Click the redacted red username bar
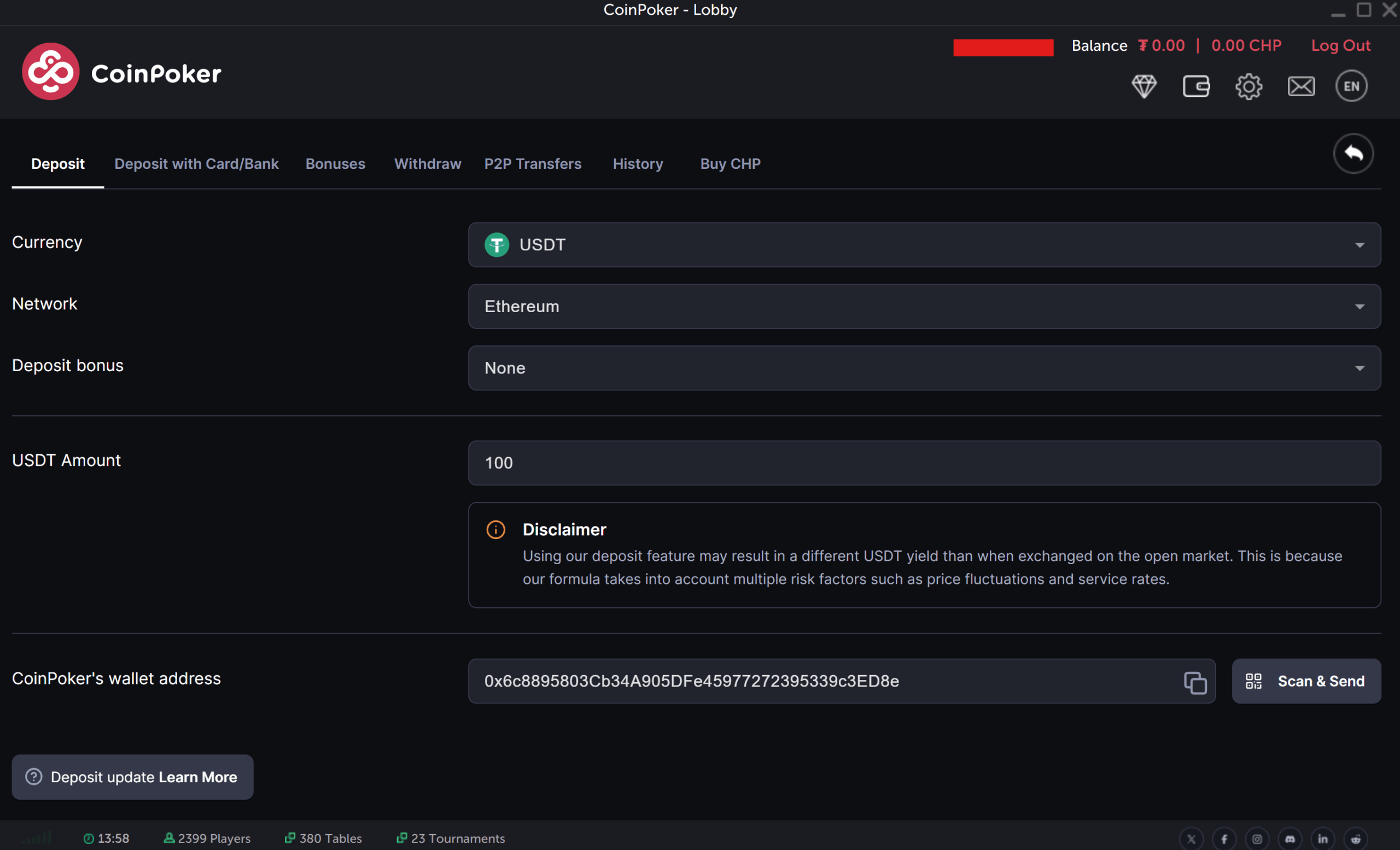Viewport: 1400px width, 850px height. click(1004, 47)
